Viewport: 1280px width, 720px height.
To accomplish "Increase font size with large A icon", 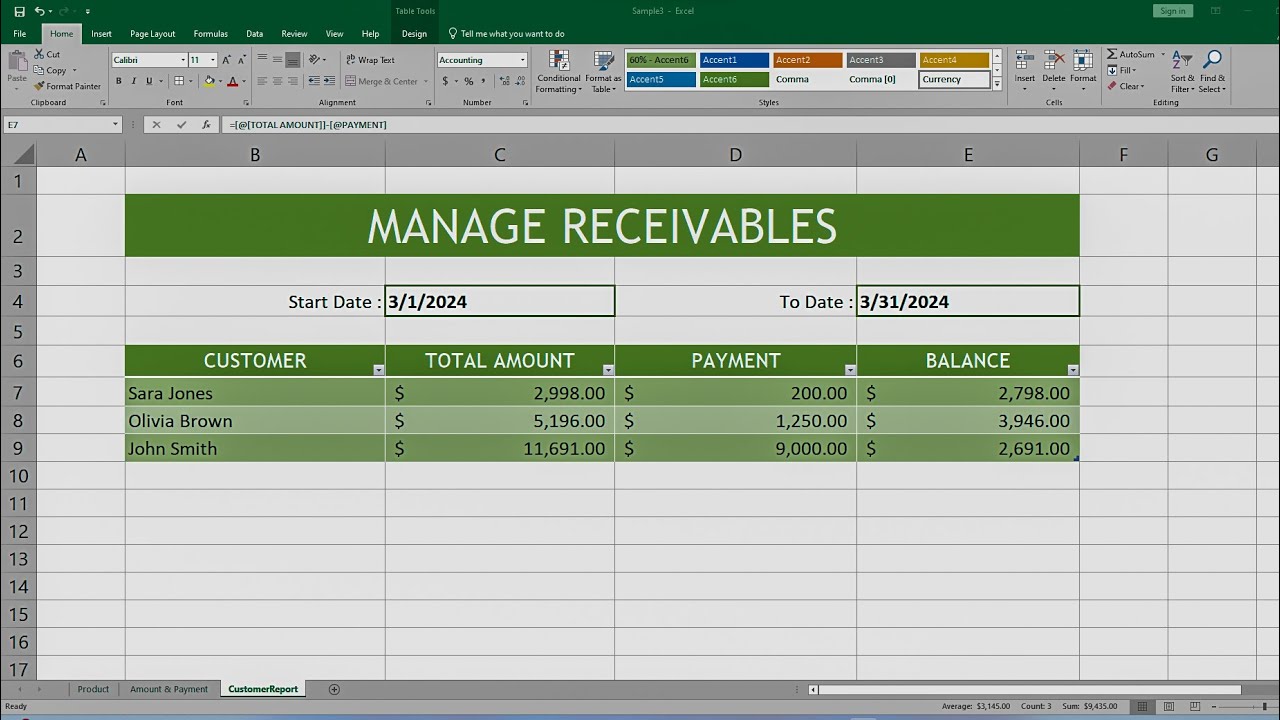I will click(227, 60).
